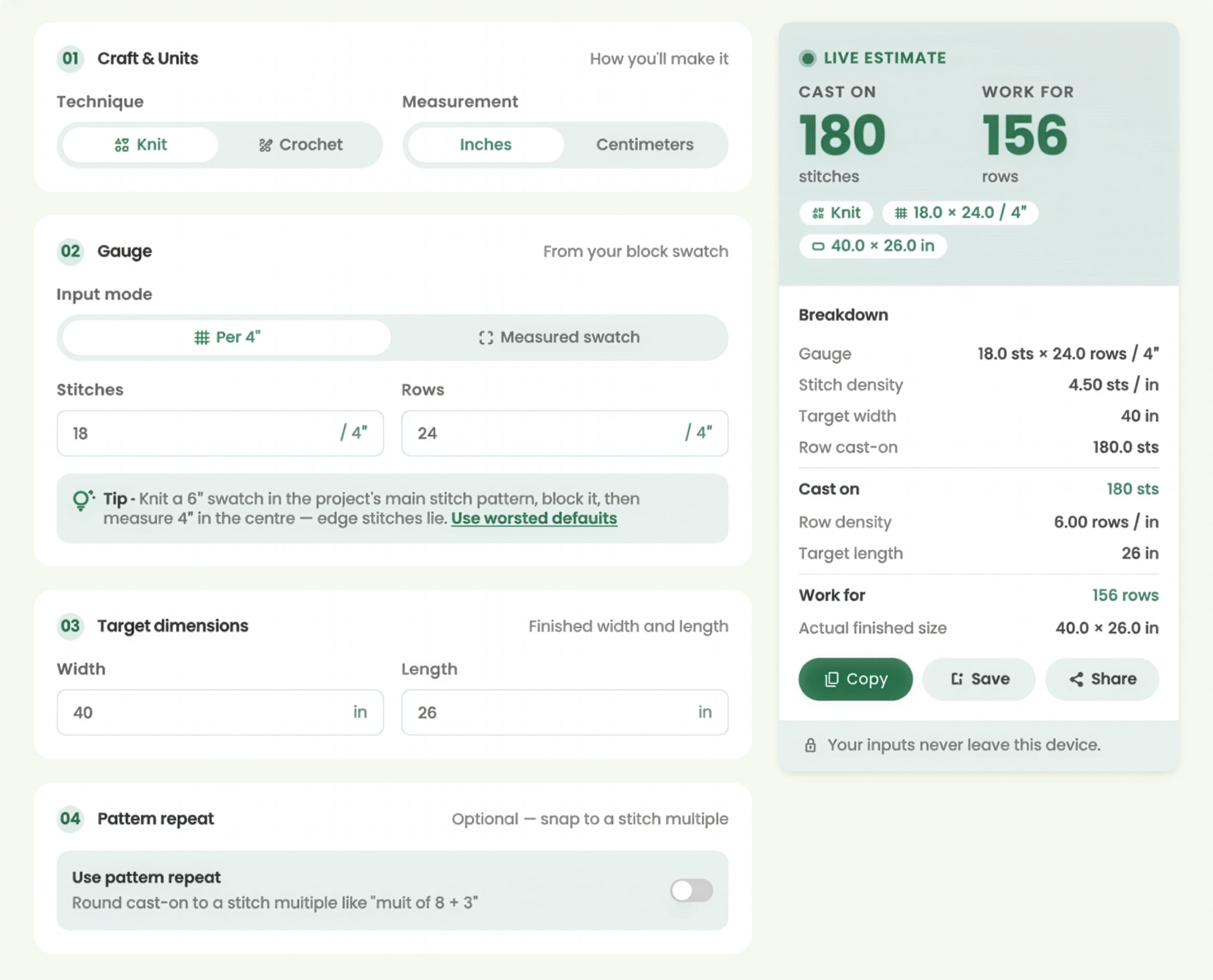Screen dimensions: 1213x980
Task: Click the 04 Pattern repeat step badge
Action: (x=70, y=819)
